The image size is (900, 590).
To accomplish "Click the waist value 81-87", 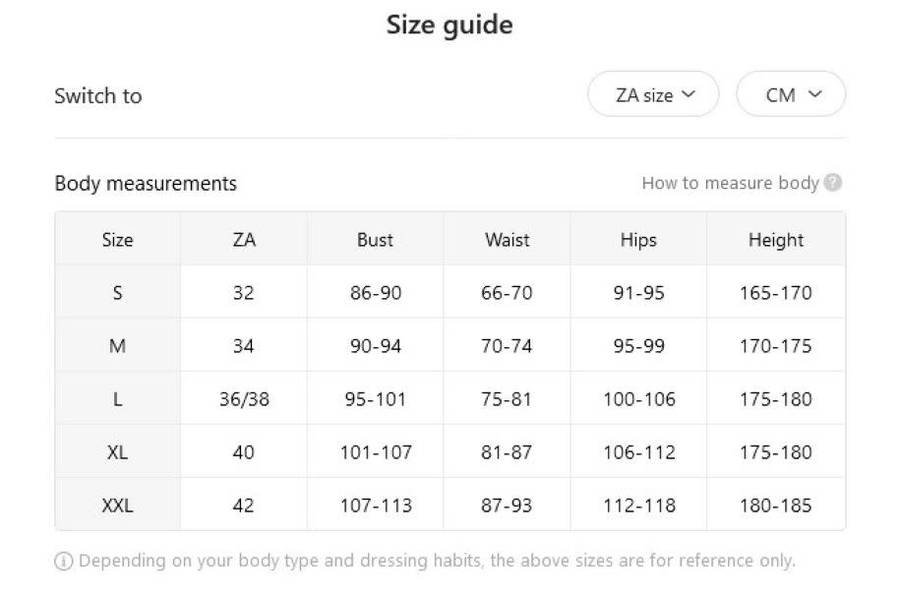I will pyautogui.click(x=507, y=452).
